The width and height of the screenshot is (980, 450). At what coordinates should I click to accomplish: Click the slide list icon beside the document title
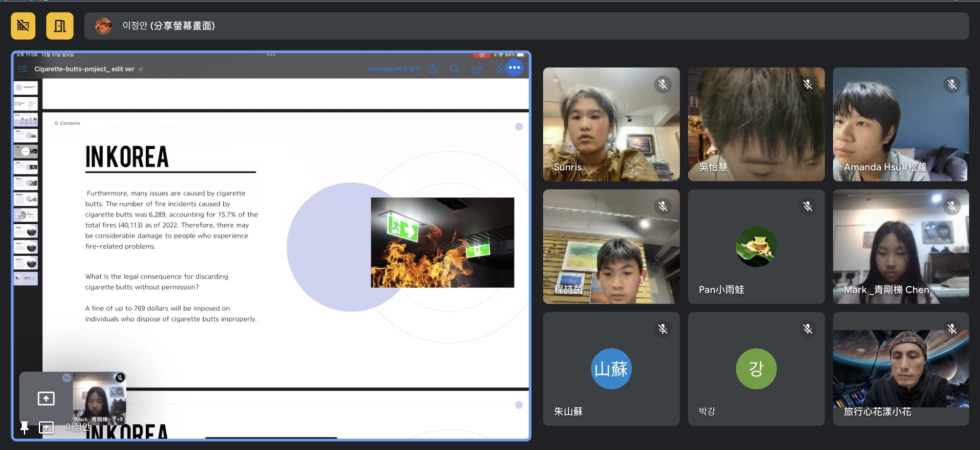tap(22, 69)
